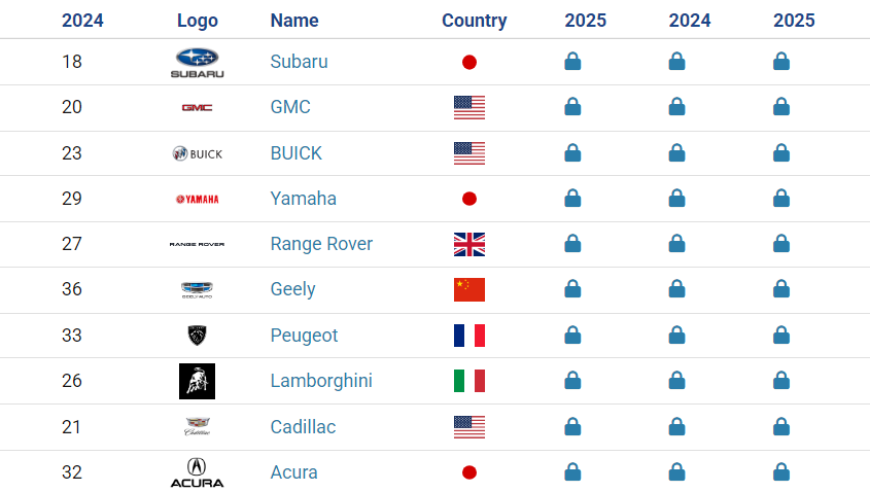This screenshot has width=870, height=492.
Task: Click the China flag next to Geely
Action: (x=469, y=290)
